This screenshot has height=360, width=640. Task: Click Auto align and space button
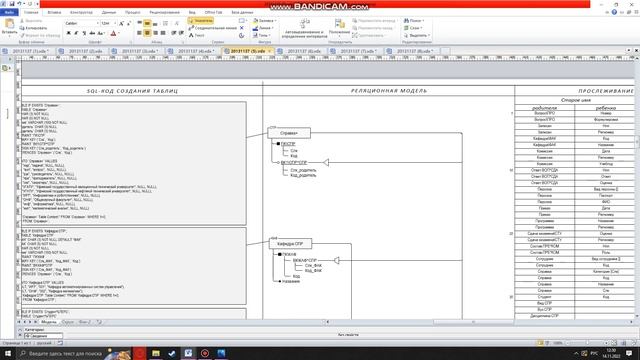[304, 28]
